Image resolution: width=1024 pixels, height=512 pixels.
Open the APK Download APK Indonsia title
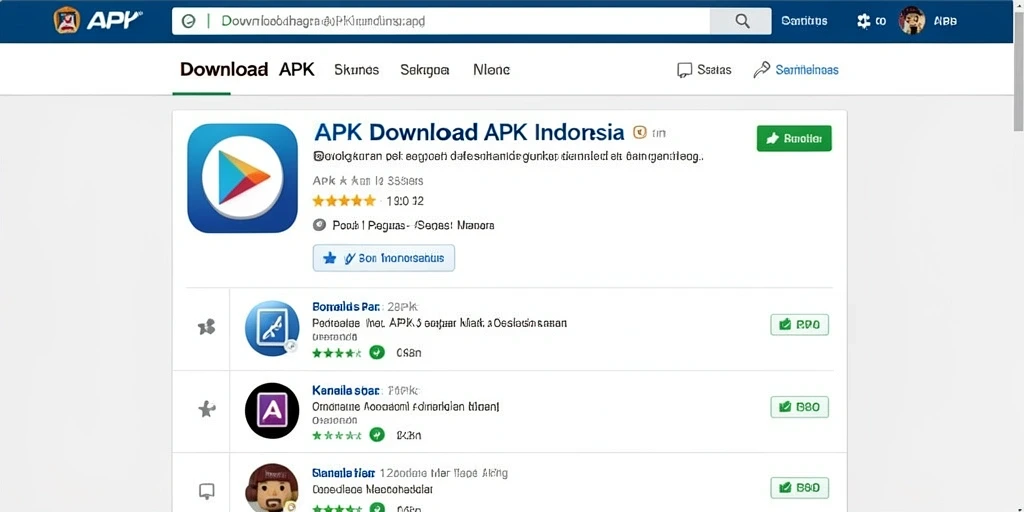click(x=469, y=133)
